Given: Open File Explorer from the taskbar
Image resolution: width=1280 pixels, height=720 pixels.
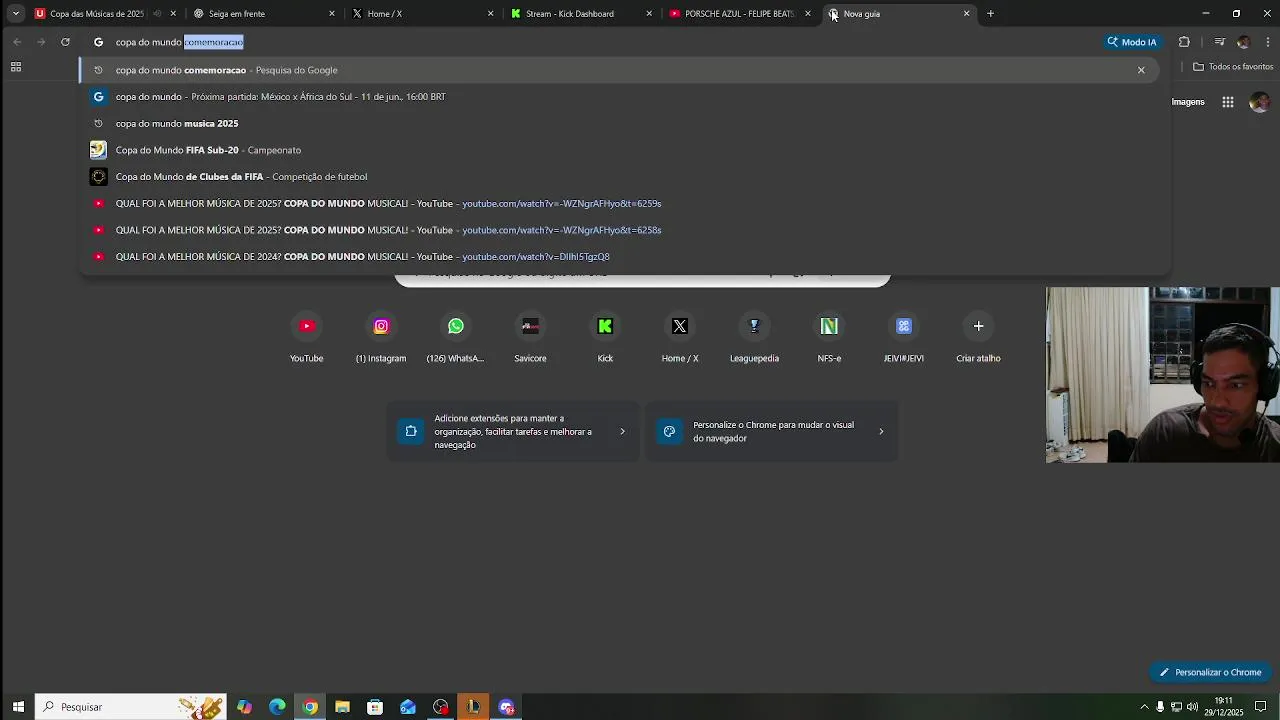Looking at the screenshot, I should click(x=342, y=707).
